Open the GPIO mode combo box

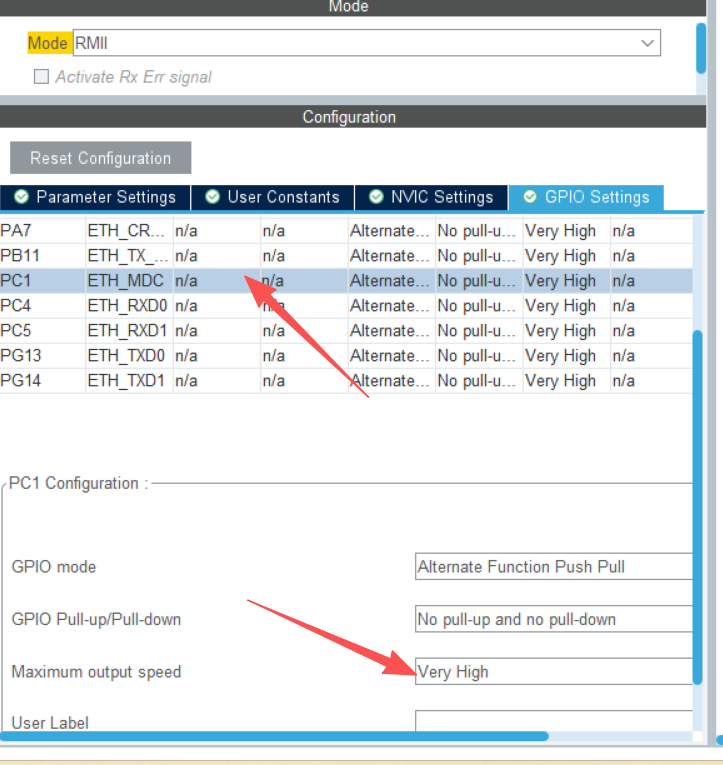[x=553, y=567]
